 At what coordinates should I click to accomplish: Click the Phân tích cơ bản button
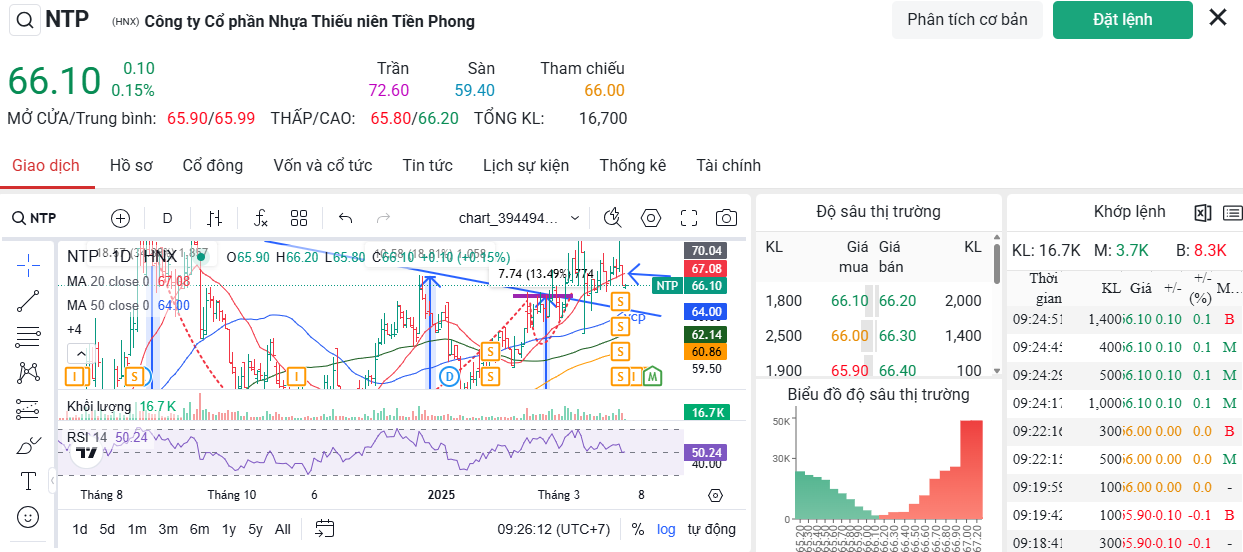pos(966,20)
